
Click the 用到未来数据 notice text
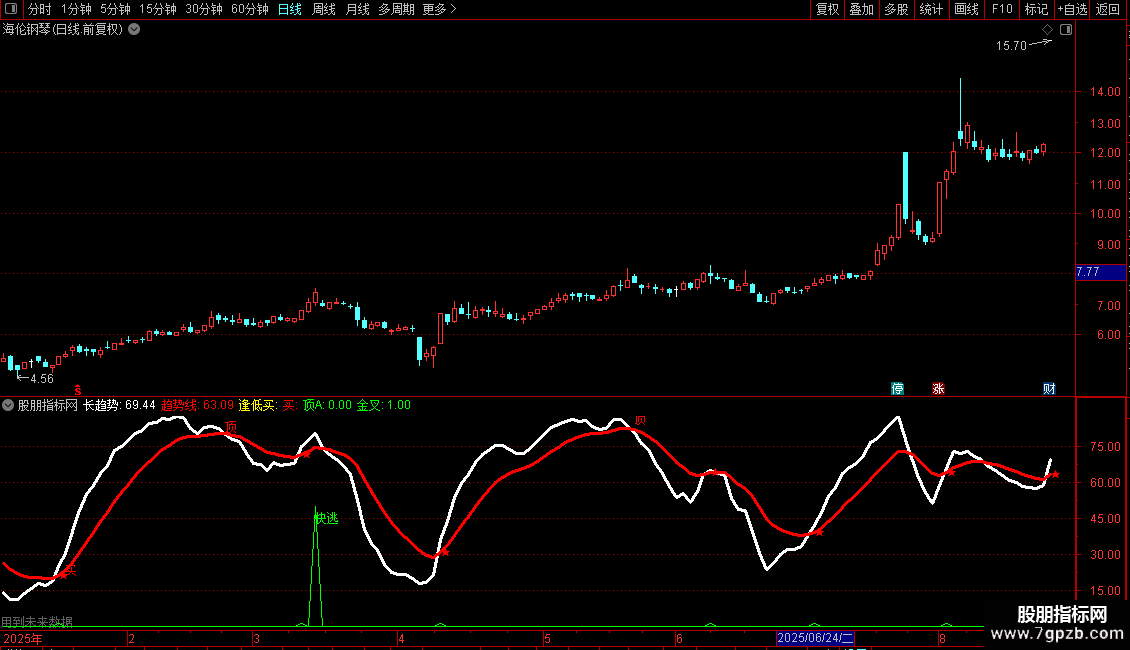pos(37,621)
